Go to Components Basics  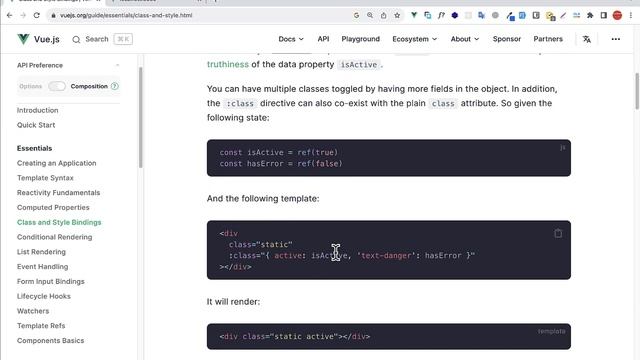coord(51,340)
